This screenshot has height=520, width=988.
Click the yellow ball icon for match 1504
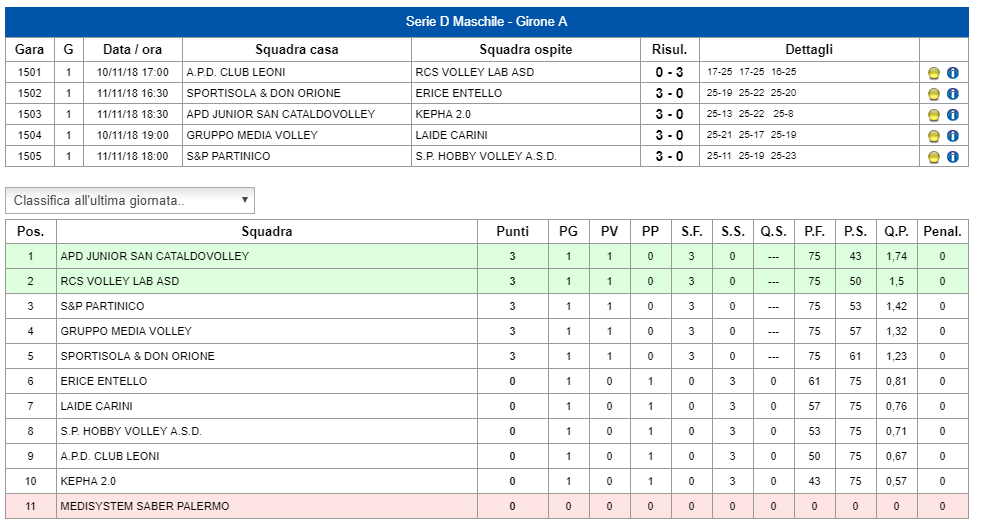pos(934,136)
